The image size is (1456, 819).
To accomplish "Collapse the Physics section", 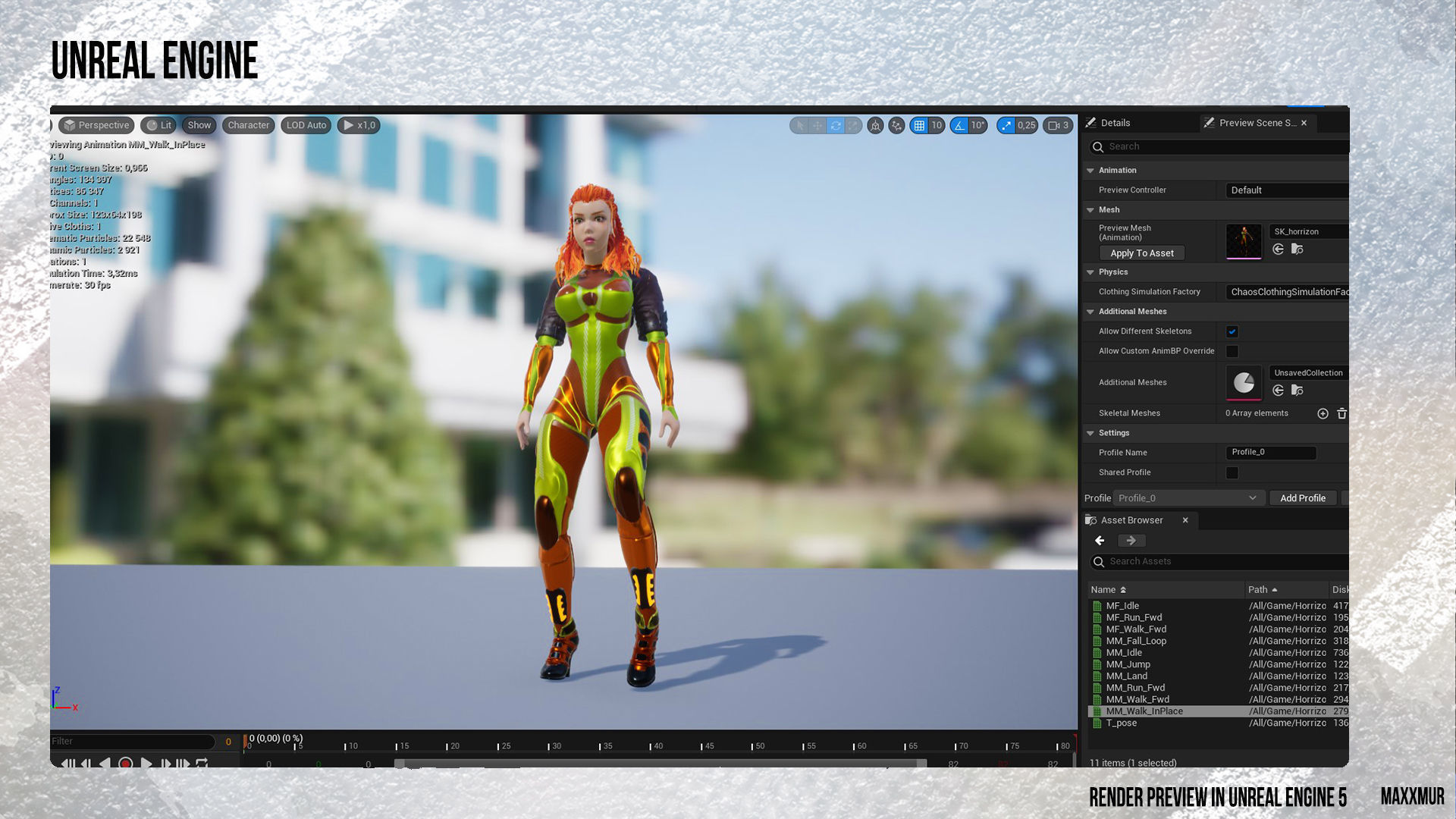I will pos(1090,272).
